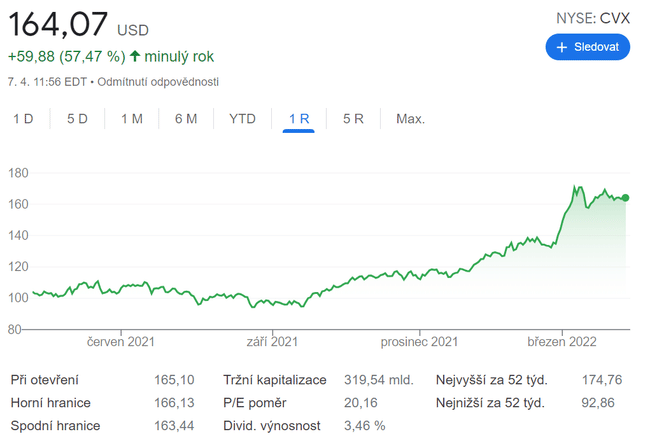Click the green up arrow change indicator
650x437 pixels.
[x=135, y=57]
